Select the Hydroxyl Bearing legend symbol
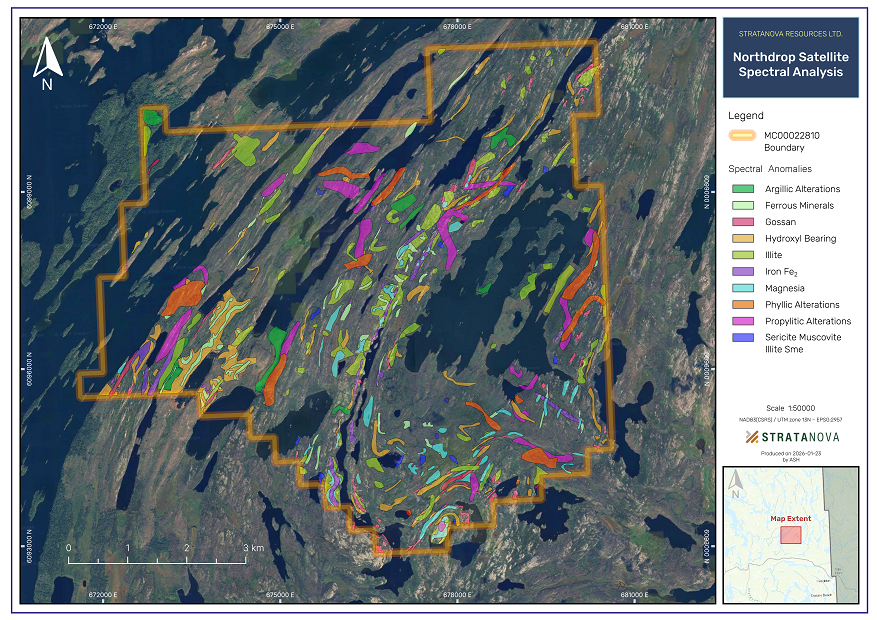Image resolution: width=877 pixels, height=620 pixels. (x=742, y=238)
